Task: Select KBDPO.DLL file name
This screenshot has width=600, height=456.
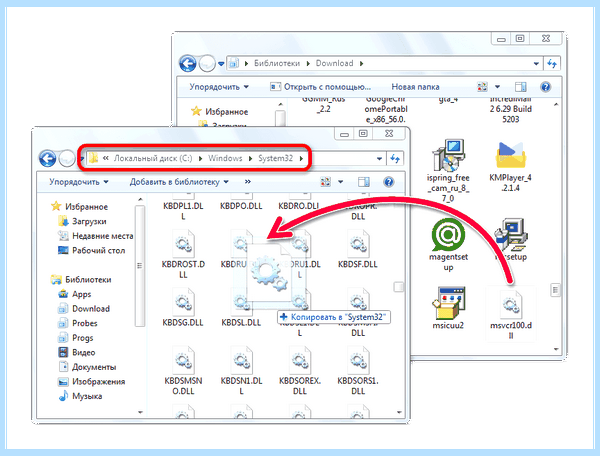Action: tap(241, 206)
